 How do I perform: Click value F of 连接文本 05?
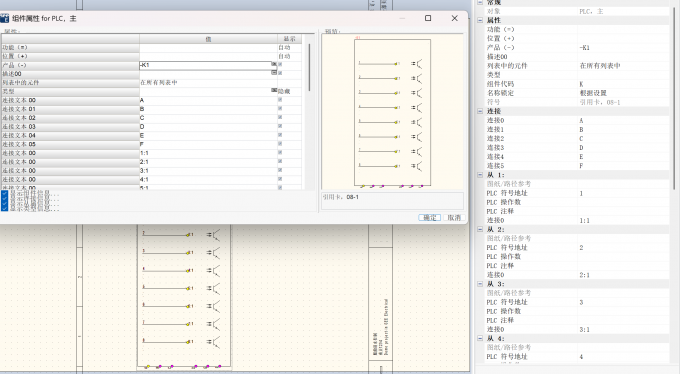pos(142,144)
